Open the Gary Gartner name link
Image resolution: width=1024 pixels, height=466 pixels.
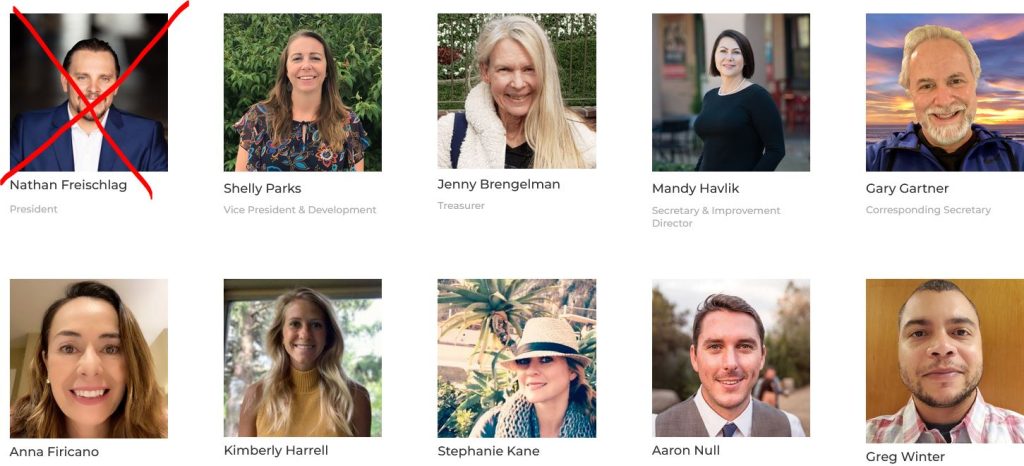click(907, 189)
